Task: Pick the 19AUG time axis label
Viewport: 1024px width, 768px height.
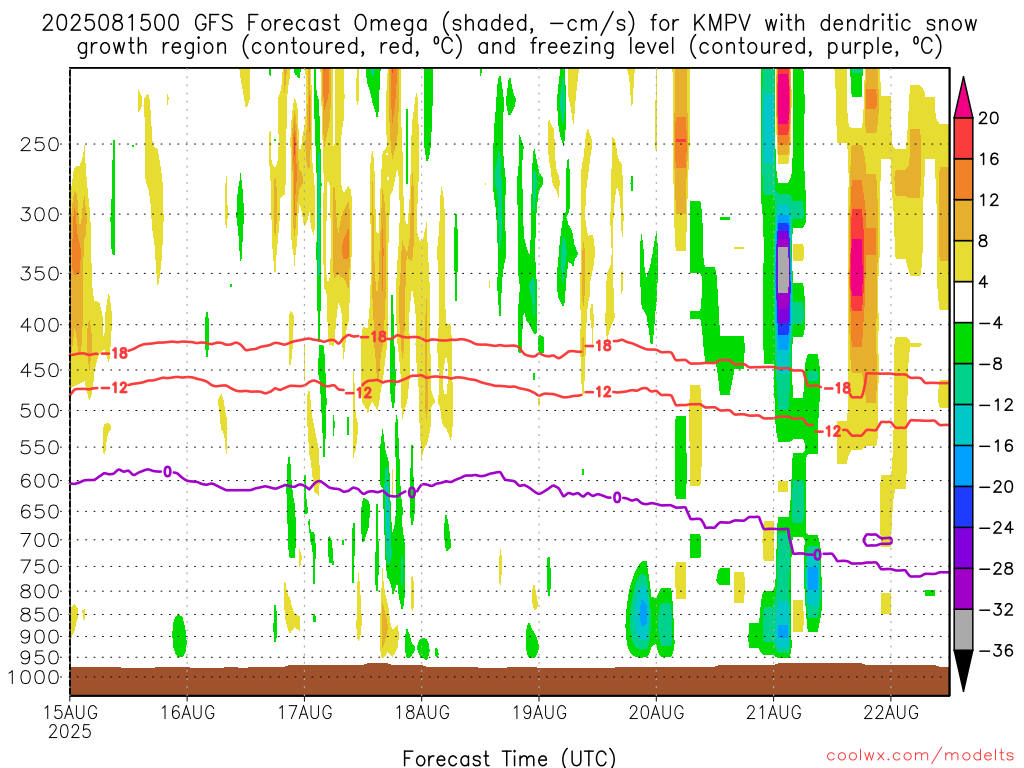Action: pos(539,712)
